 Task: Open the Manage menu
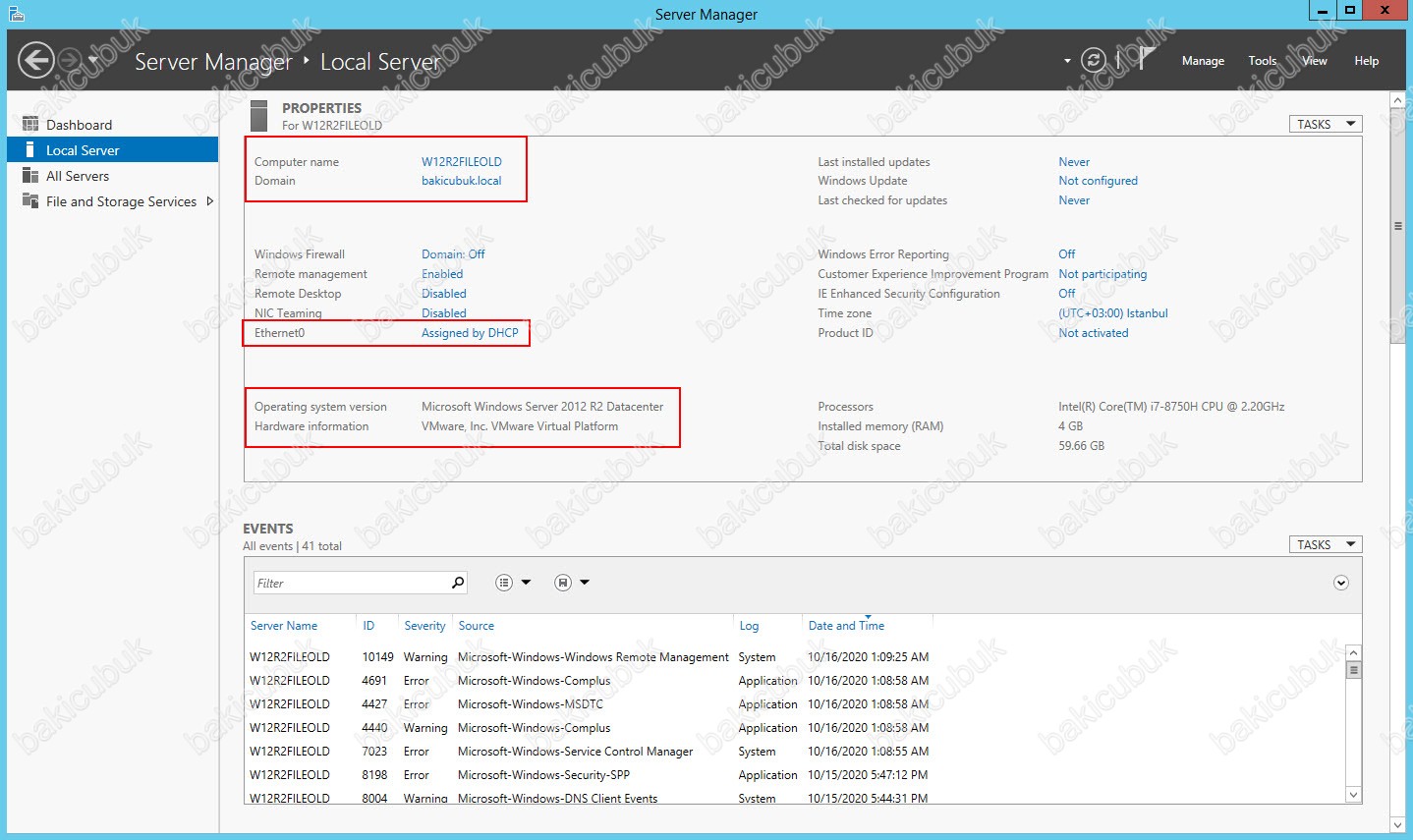point(1203,61)
